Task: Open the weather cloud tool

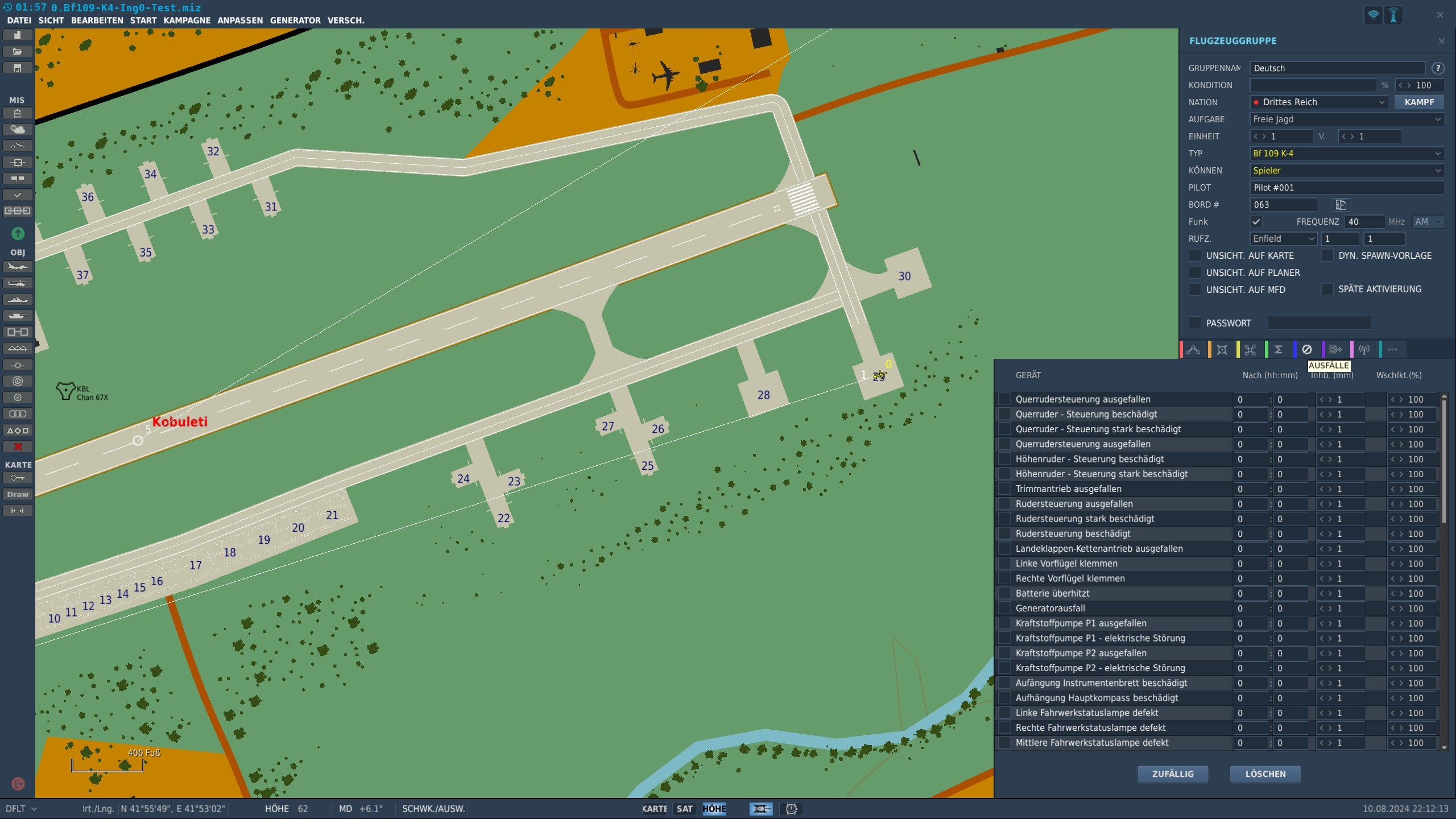Action: (17, 130)
